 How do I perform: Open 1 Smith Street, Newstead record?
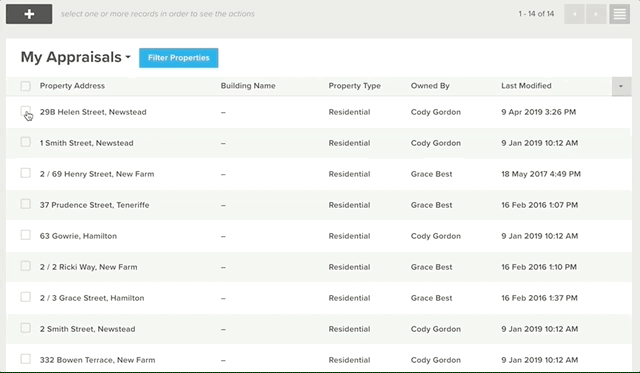tap(87, 143)
